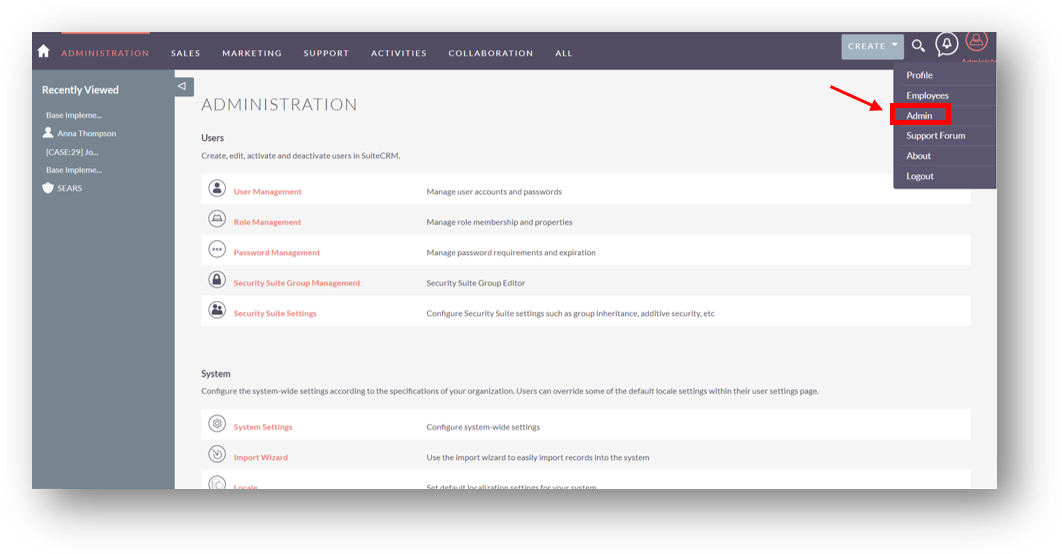
Task: Expand the CREATE dropdown button
Action: point(872,46)
